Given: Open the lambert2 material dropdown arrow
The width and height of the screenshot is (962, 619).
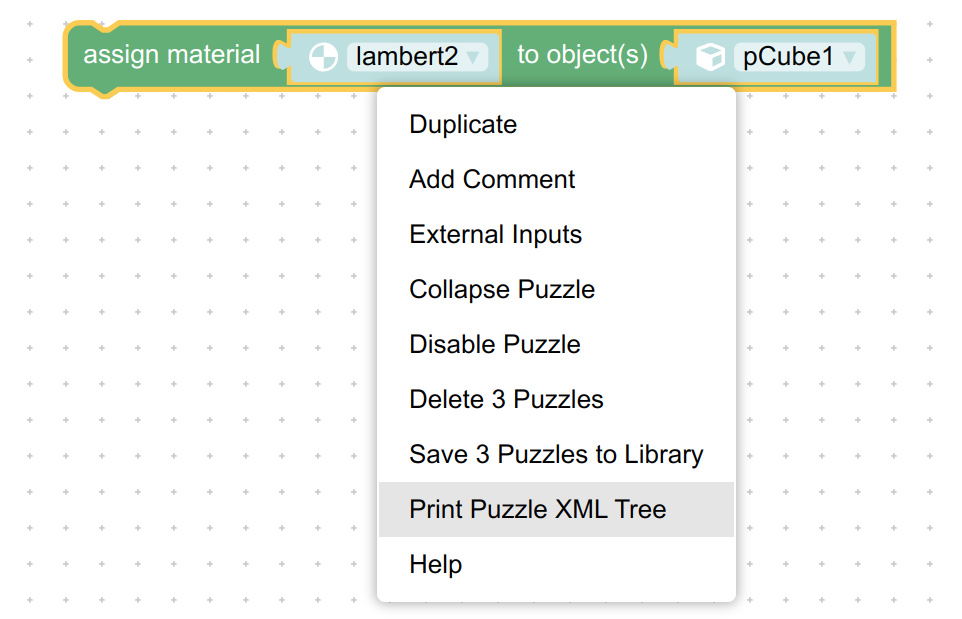Looking at the screenshot, I should pyautogui.click(x=473, y=57).
